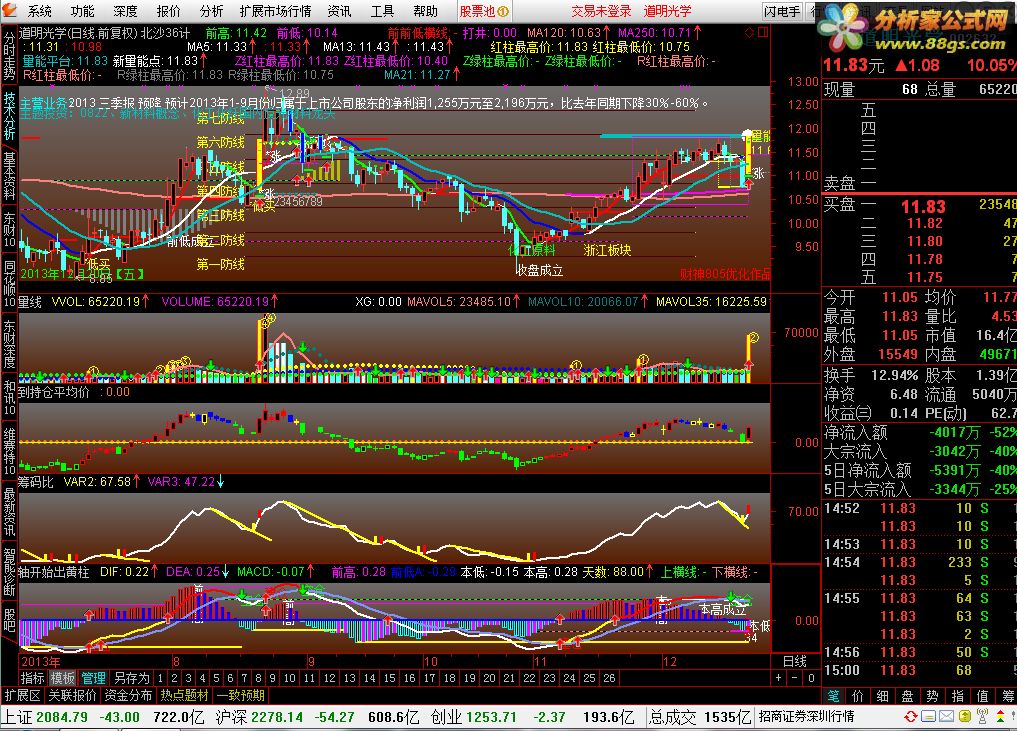Open the 系统 menu

click(40, 11)
